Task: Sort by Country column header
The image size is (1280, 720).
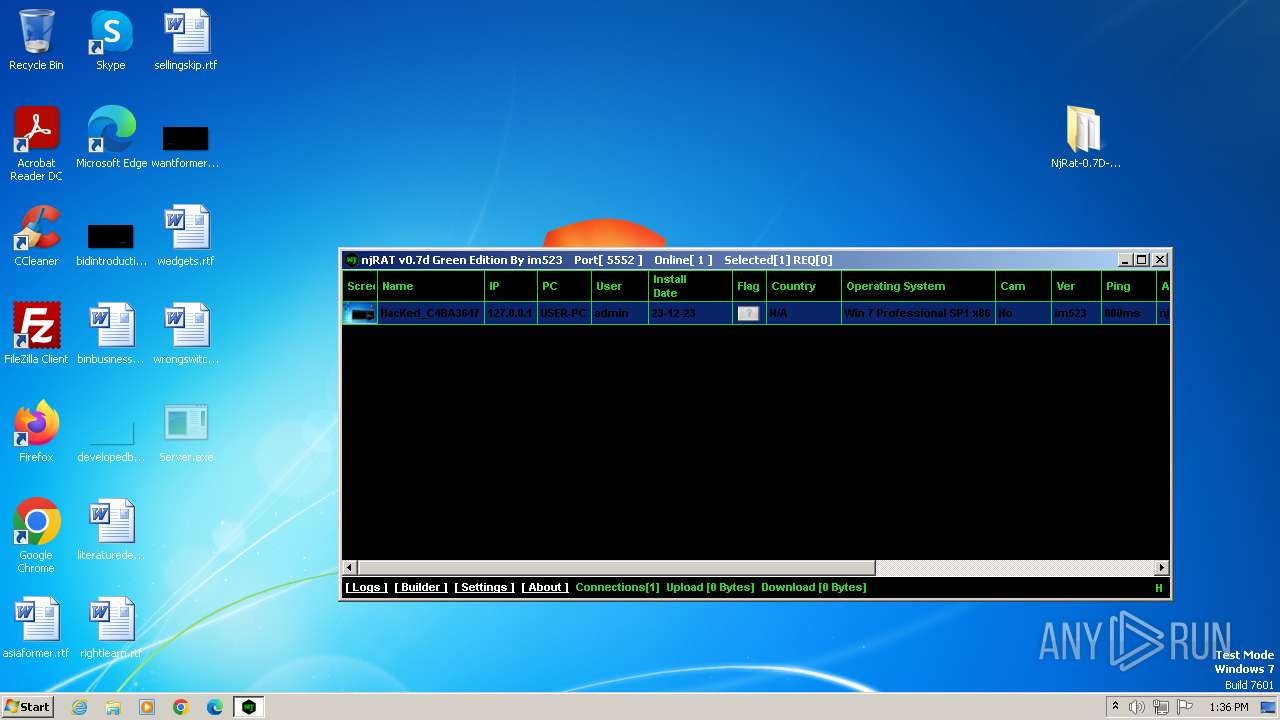Action: 804,286
